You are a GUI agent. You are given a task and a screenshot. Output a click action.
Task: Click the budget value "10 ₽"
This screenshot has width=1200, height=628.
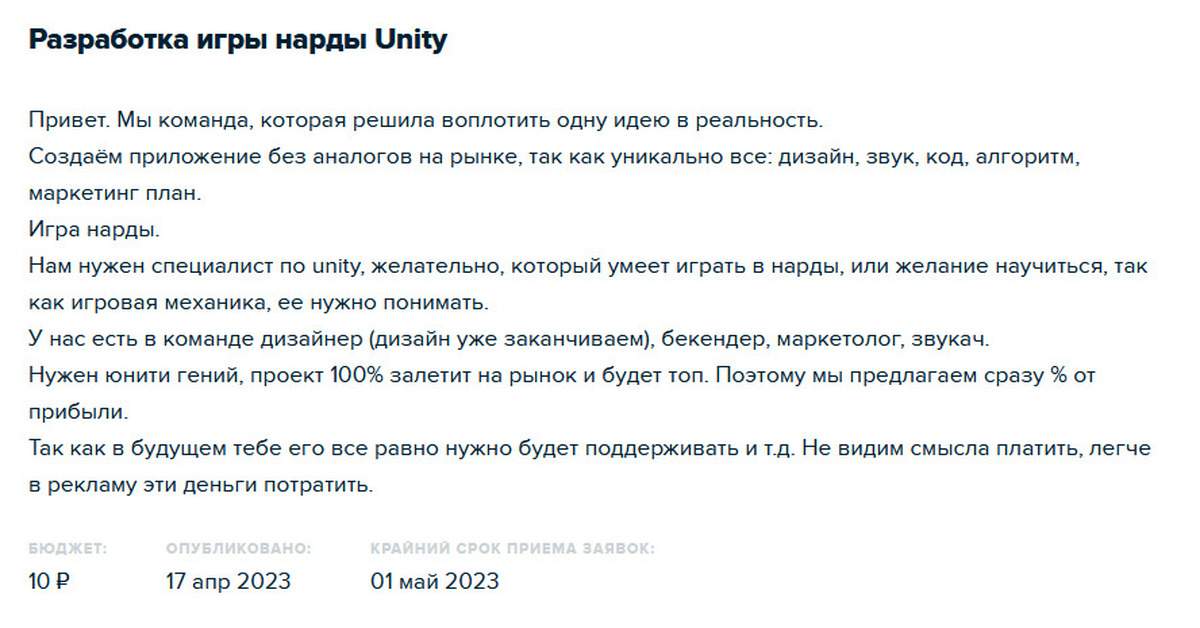point(49,581)
